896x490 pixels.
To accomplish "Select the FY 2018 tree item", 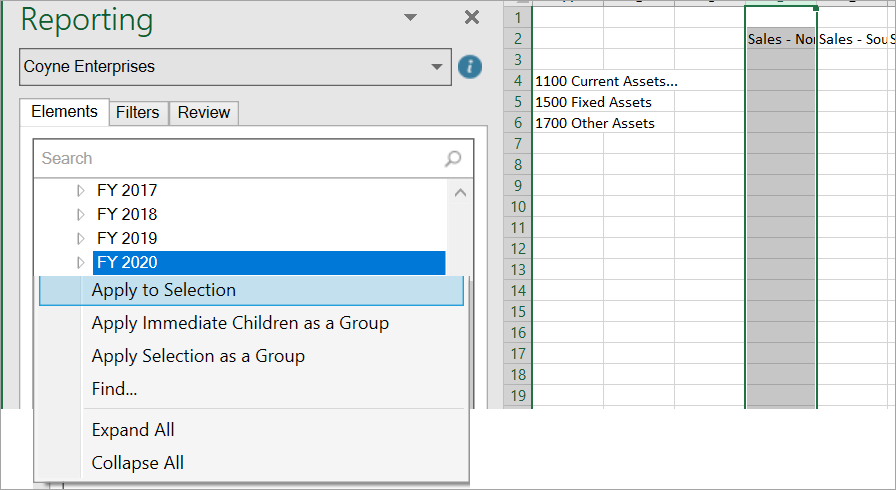I will (x=127, y=214).
